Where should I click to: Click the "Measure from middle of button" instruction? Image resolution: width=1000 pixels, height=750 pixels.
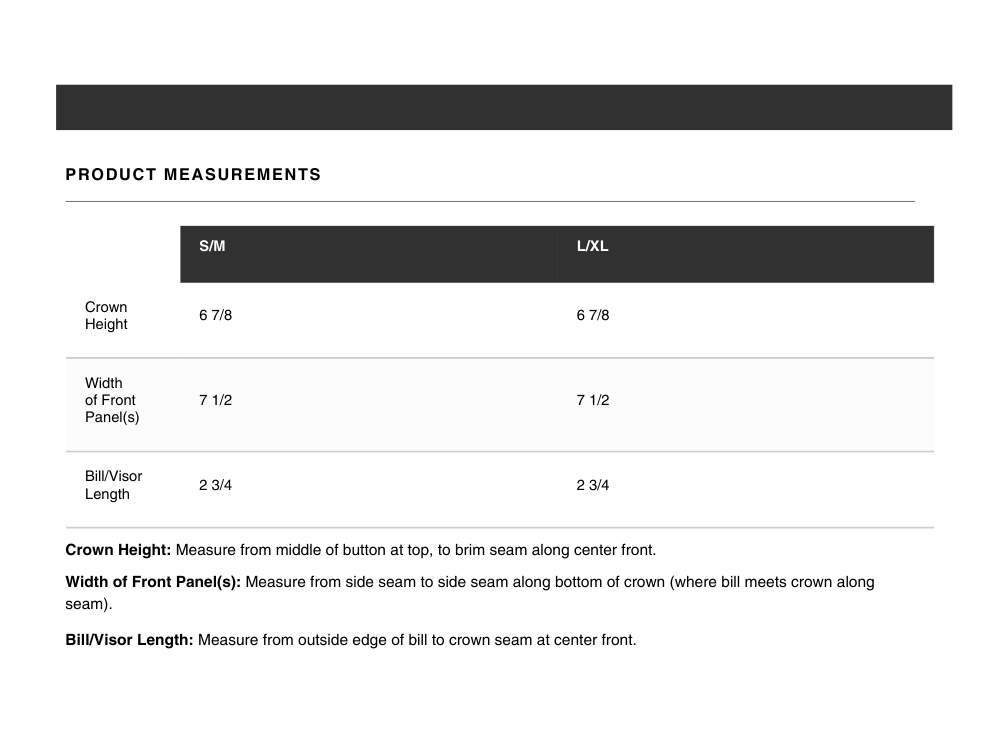tap(415, 550)
